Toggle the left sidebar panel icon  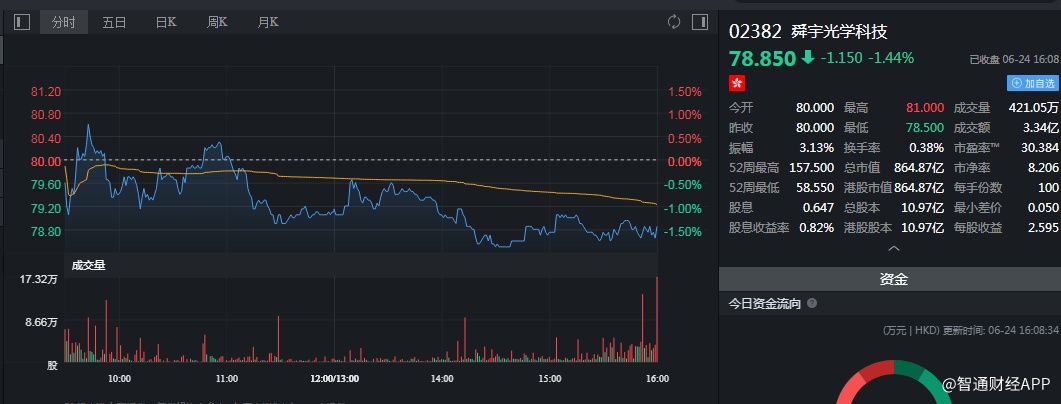[x=22, y=21]
